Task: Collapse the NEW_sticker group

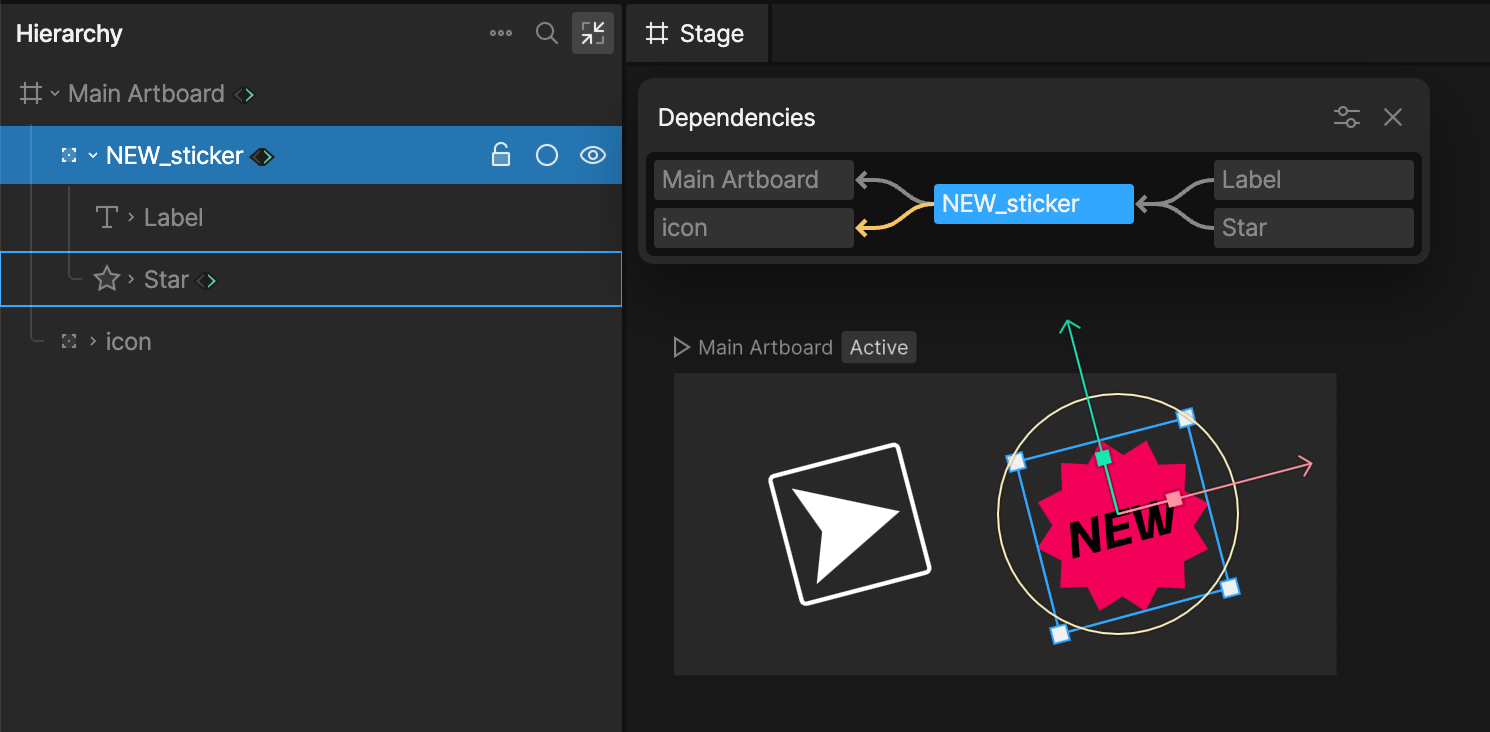Action: [93, 156]
